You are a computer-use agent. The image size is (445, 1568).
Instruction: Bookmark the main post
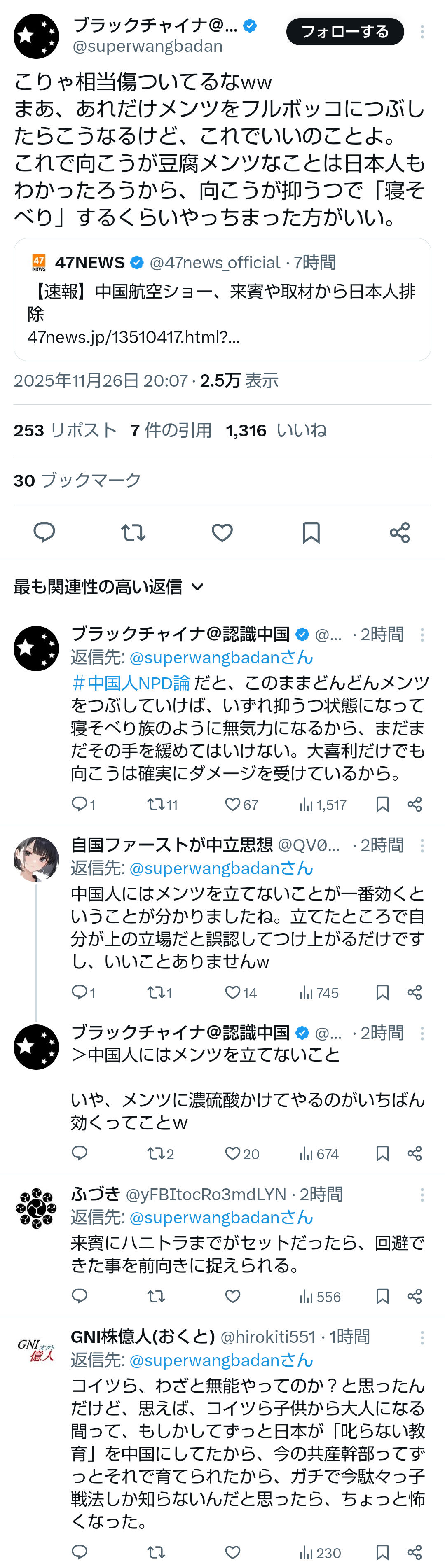pos(311,532)
